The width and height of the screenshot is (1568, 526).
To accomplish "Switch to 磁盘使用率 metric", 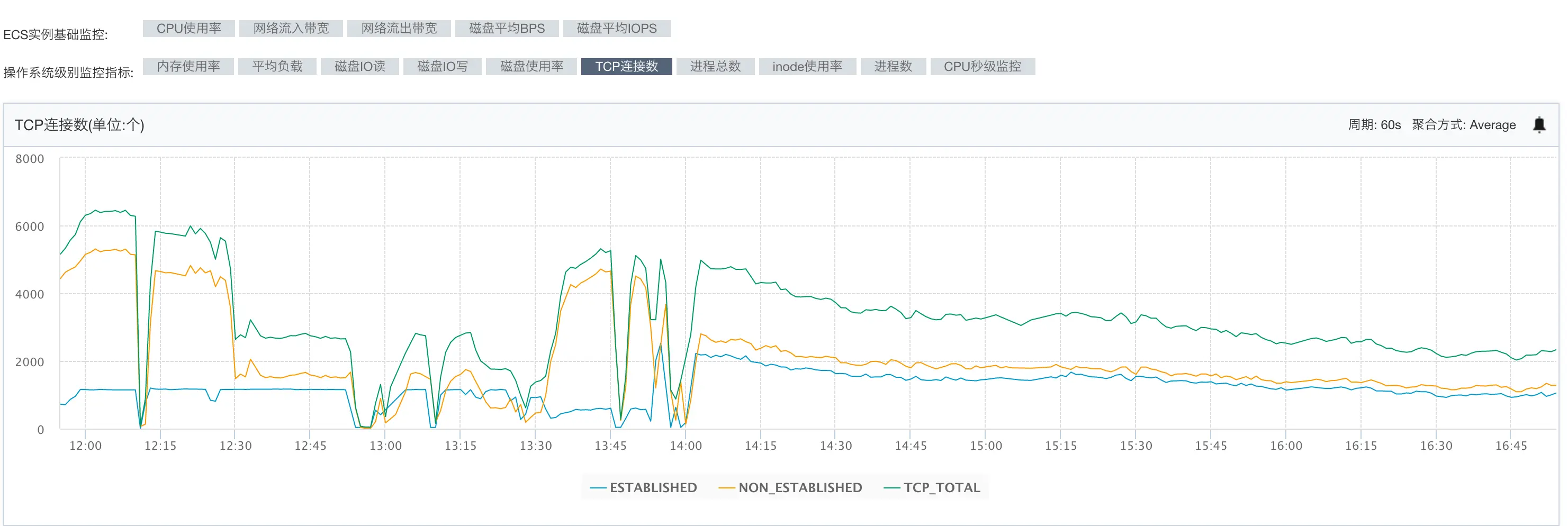I will [x=531, y=66].
